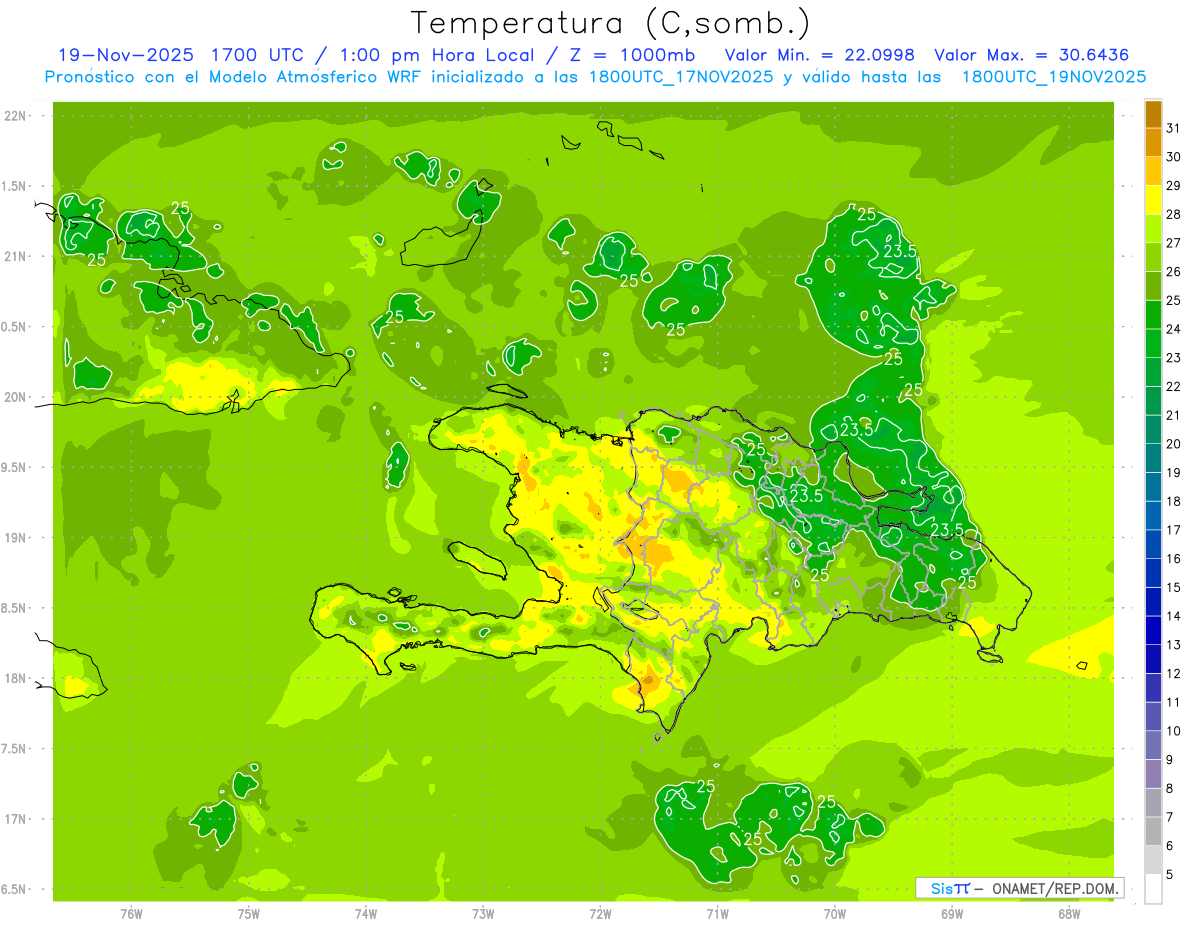Click the "75W" longitude axis label
The image size is (1200, 927).
click(x=248, y=914)
